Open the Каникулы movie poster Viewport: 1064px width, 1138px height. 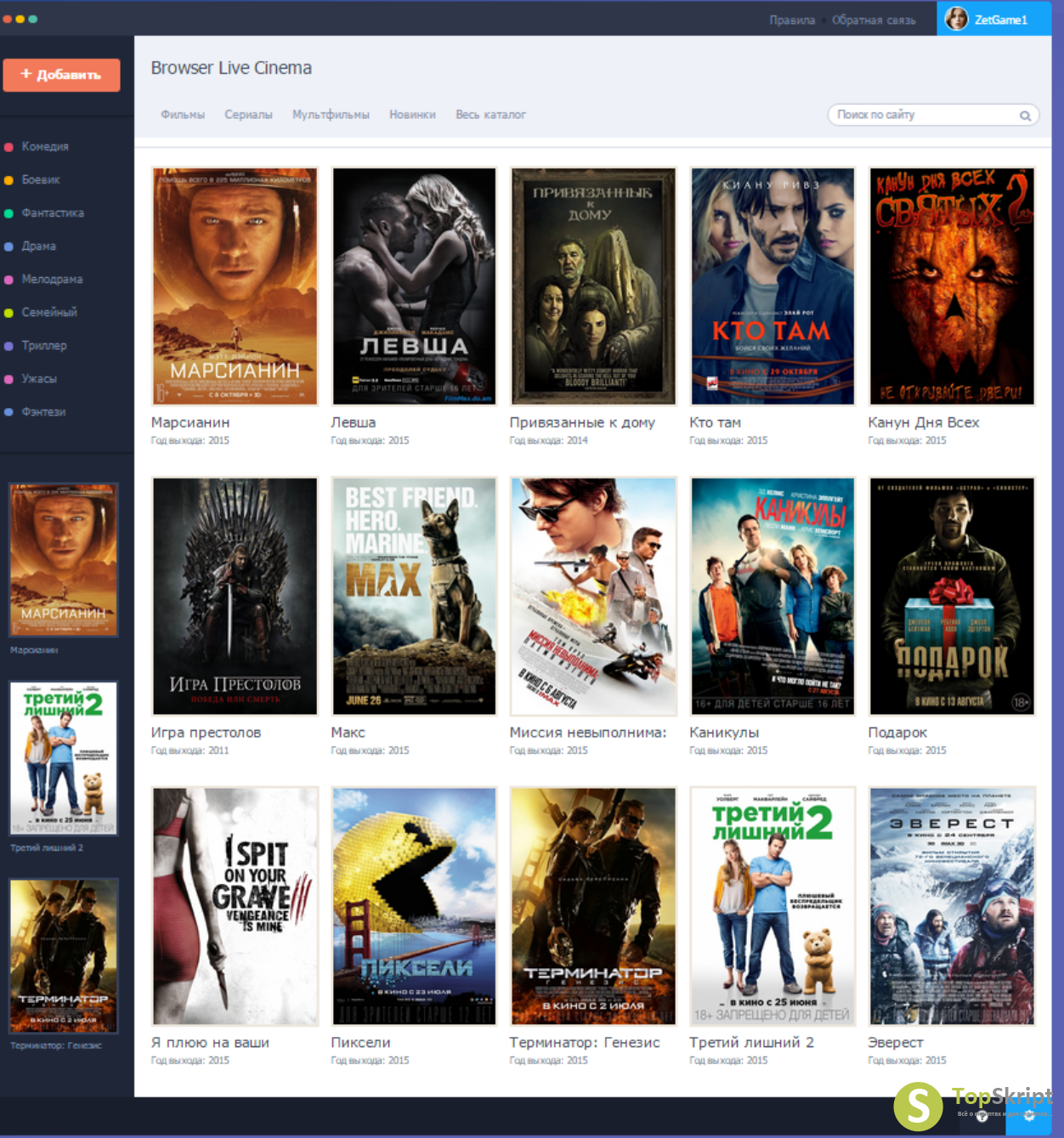coord(773,596)
